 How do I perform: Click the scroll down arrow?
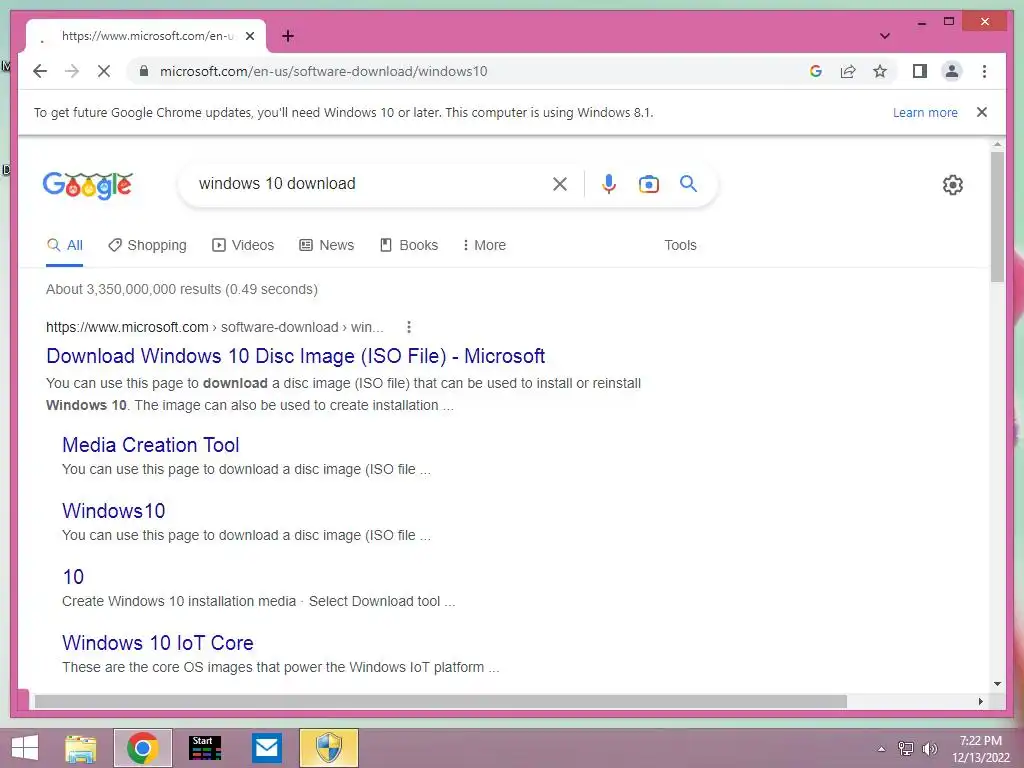[997, 684]
